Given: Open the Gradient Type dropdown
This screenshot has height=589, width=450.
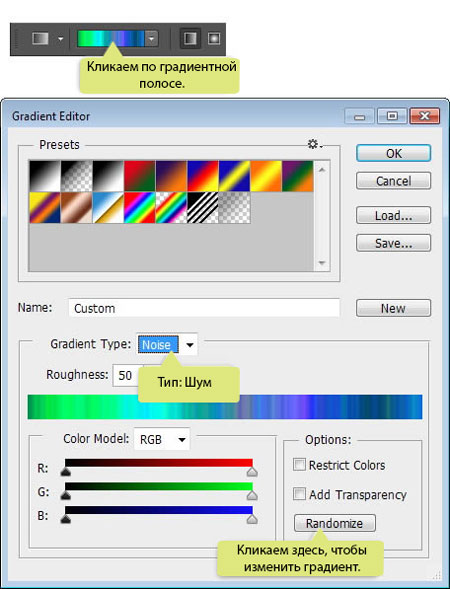Looking at the screenshot, I should click(x=167, y=344).
